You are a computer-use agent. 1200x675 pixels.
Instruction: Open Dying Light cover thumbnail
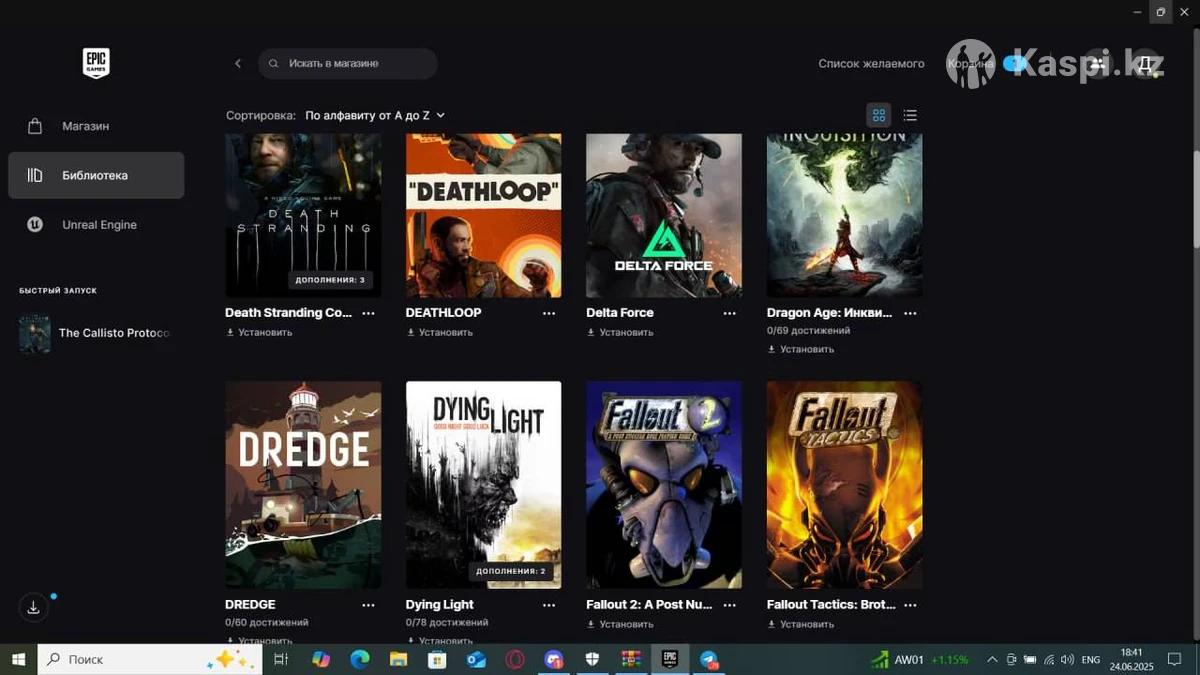(x=484, y=485)
